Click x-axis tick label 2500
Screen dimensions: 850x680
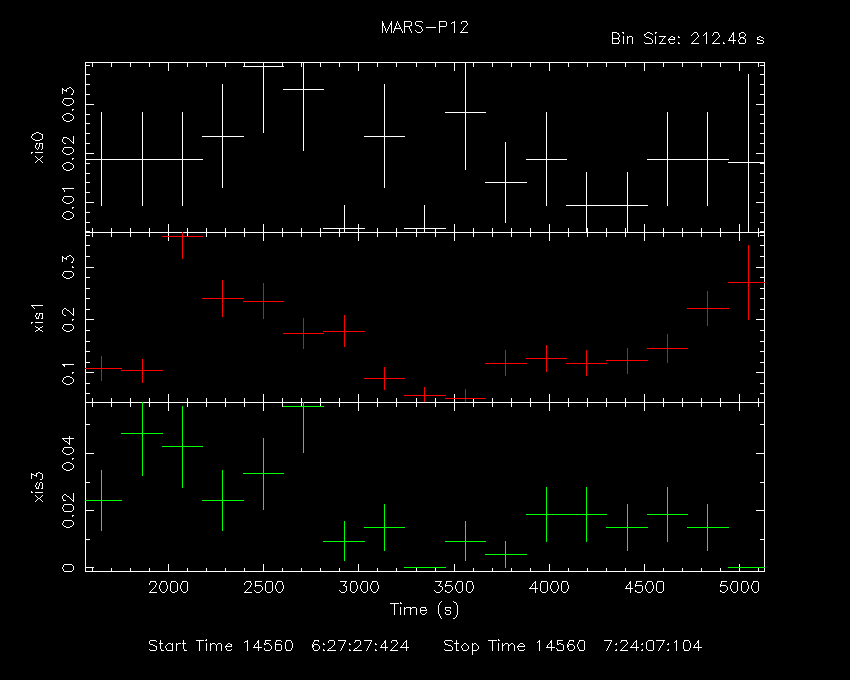coord(263,587)
